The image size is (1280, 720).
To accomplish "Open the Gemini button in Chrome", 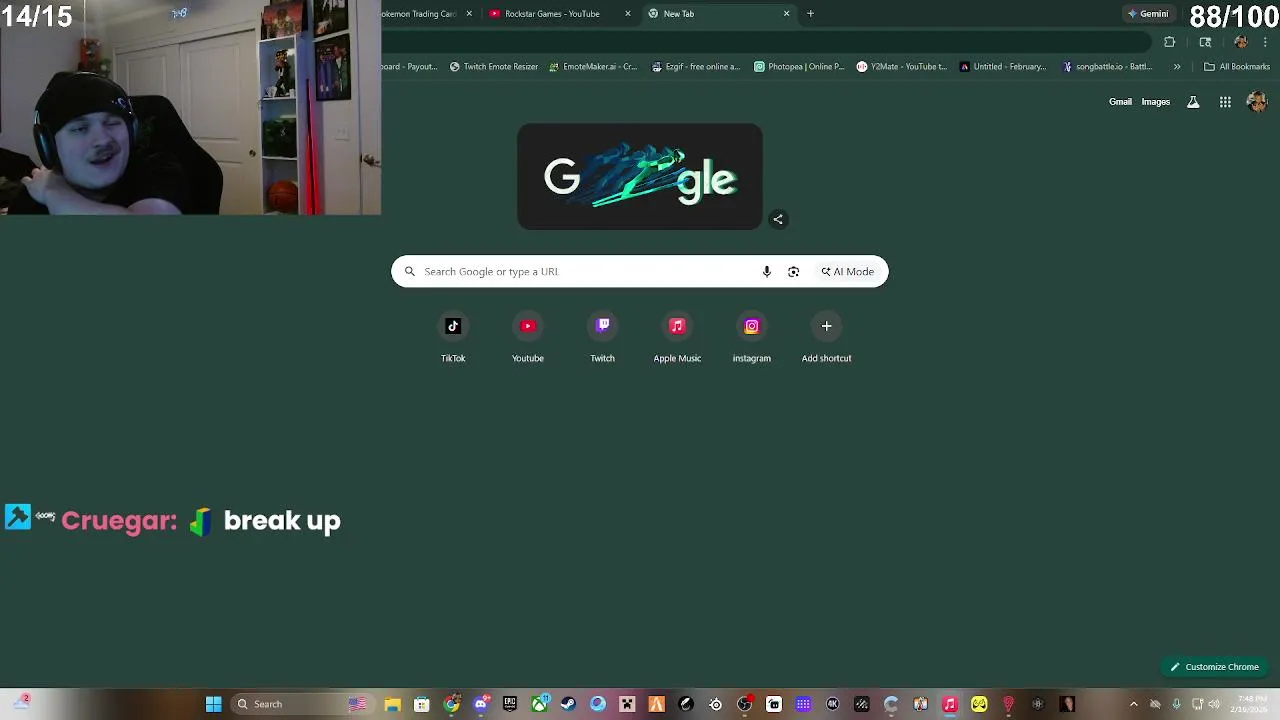I will click(1148, 14).
